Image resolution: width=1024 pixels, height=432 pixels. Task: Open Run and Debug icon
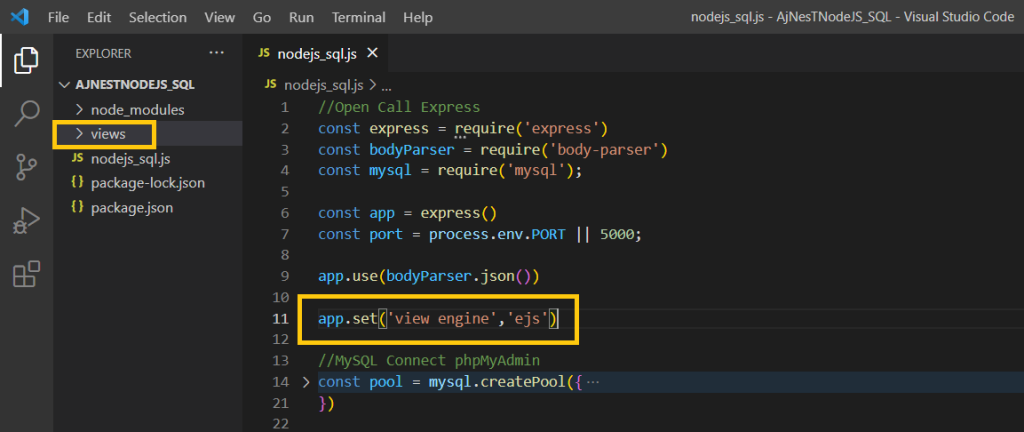(x=27, y=219)
